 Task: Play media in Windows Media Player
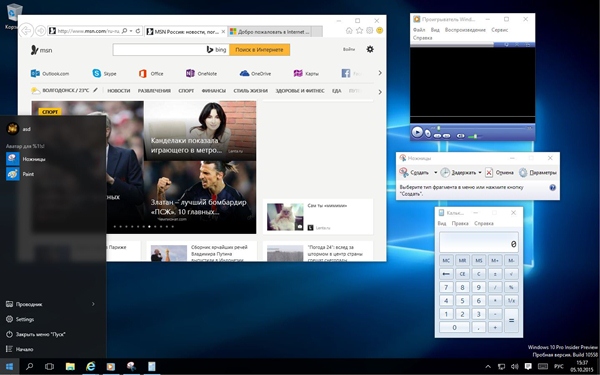coord(417,132)
